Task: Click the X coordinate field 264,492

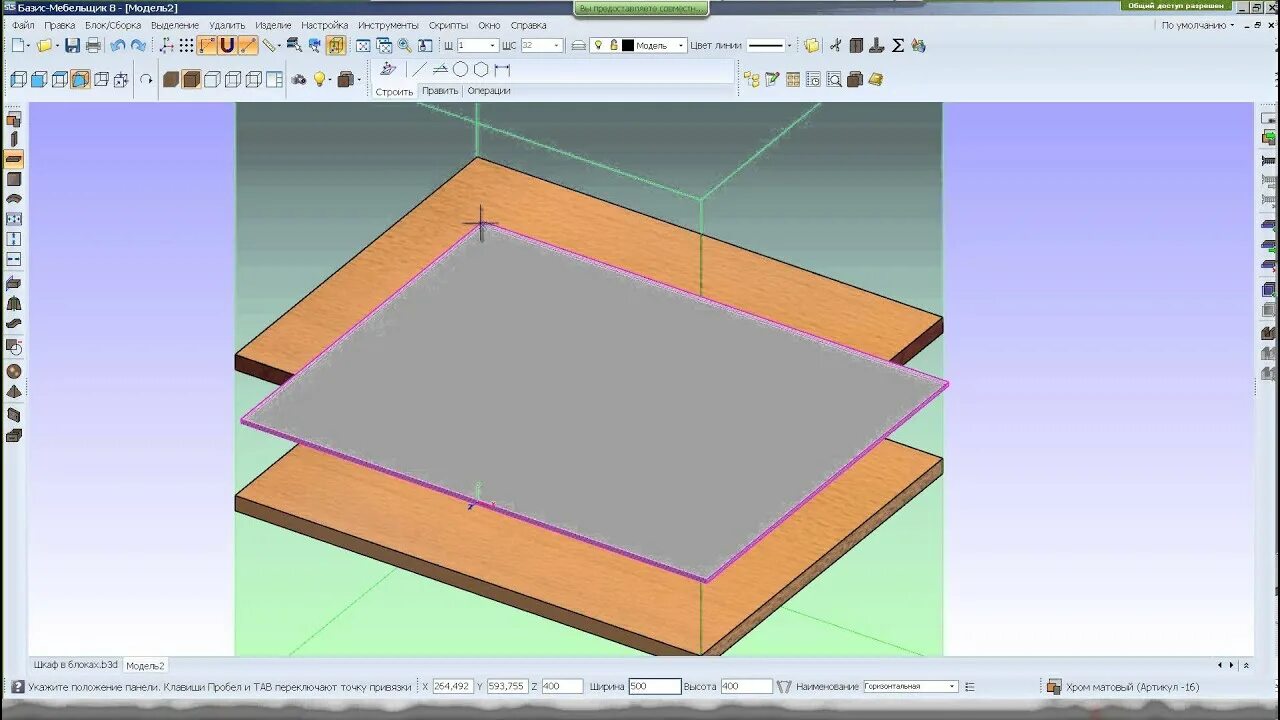Action: tap(452, 687)
